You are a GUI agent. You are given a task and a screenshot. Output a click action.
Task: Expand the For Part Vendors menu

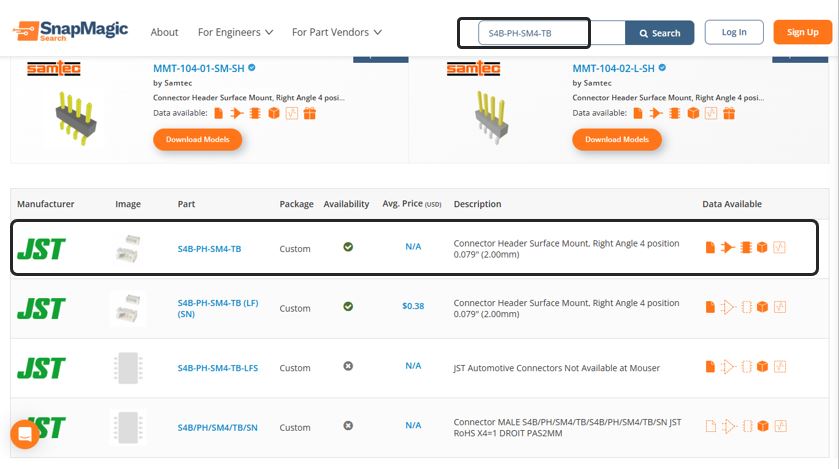click(x=337, y=32)
